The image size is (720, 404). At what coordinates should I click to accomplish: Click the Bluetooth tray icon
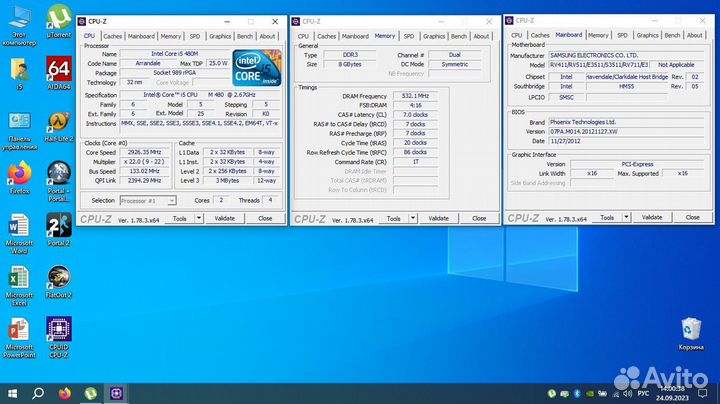coord(577,394)
